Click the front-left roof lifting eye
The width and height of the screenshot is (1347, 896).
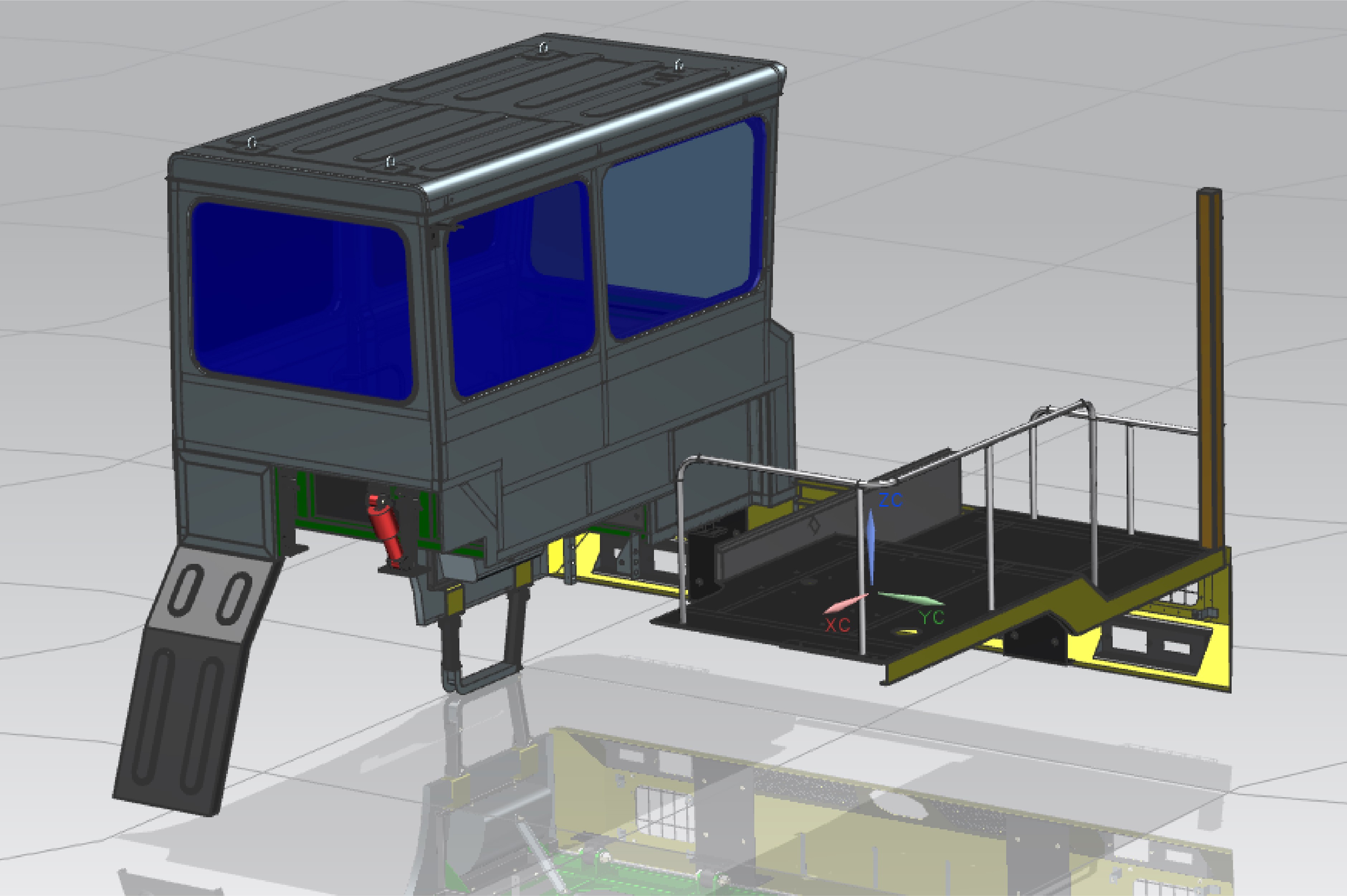tap(252, 143)
